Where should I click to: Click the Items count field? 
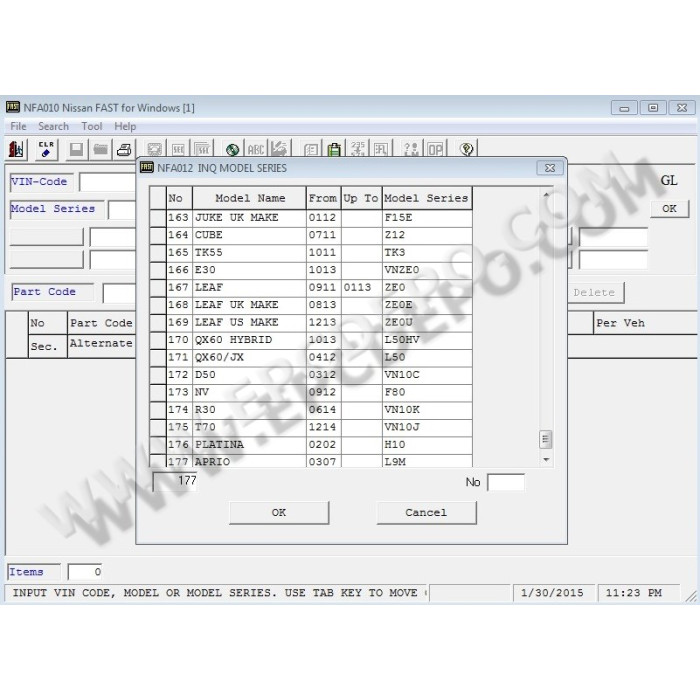[85, 572]
